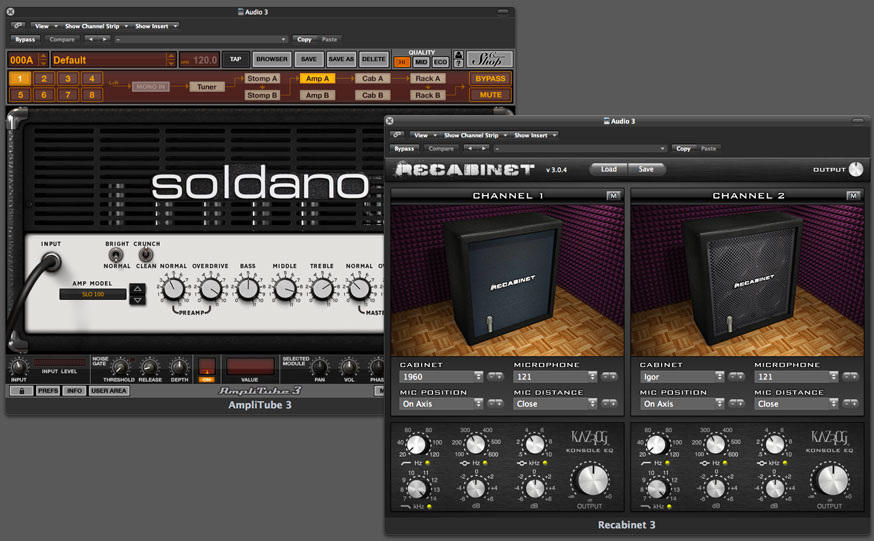Click Channel 1 high-pass Hz knob
874x541 pixels.
(x=416, y=445)
